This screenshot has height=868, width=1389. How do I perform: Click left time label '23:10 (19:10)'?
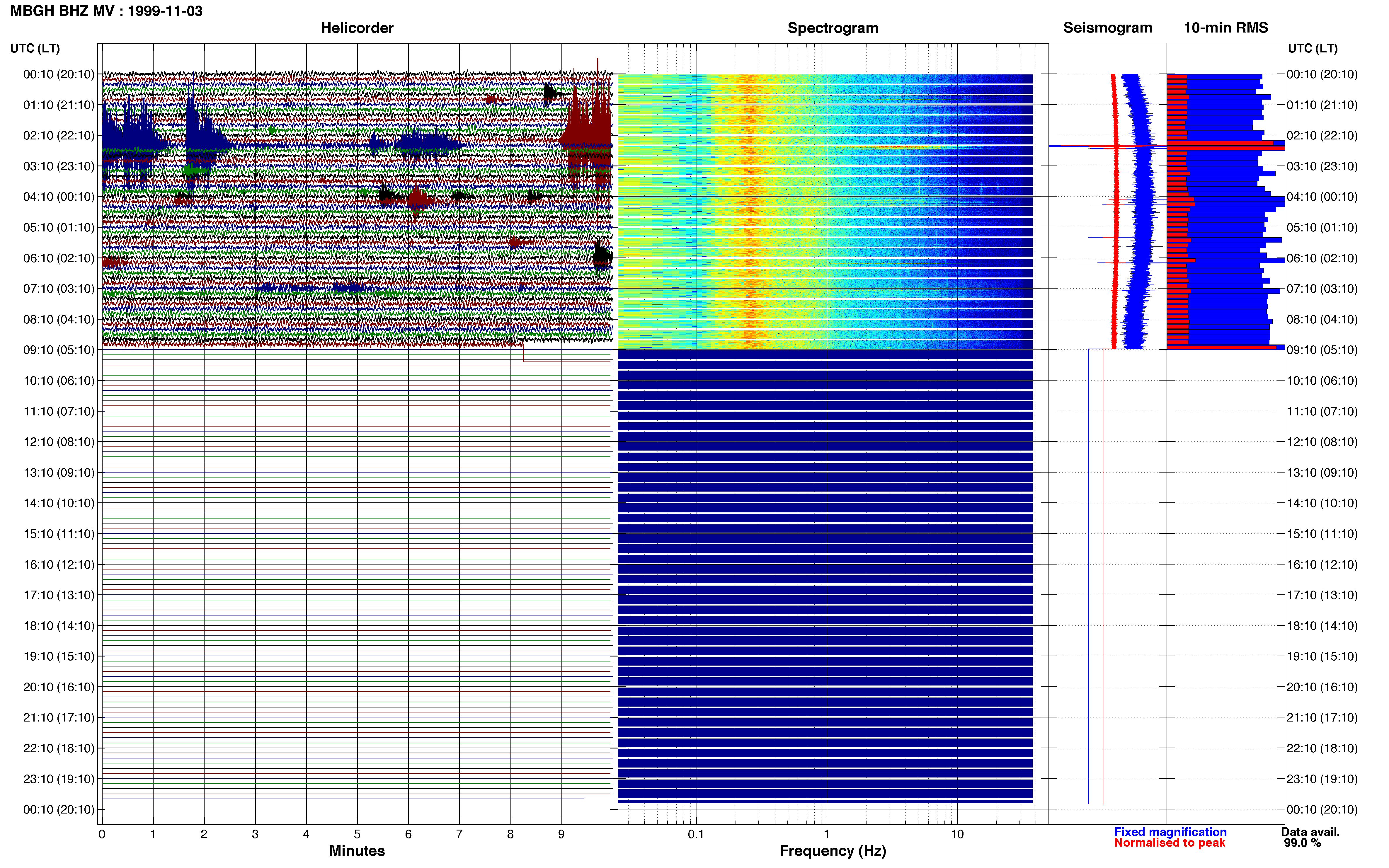[x=59, y=779]
